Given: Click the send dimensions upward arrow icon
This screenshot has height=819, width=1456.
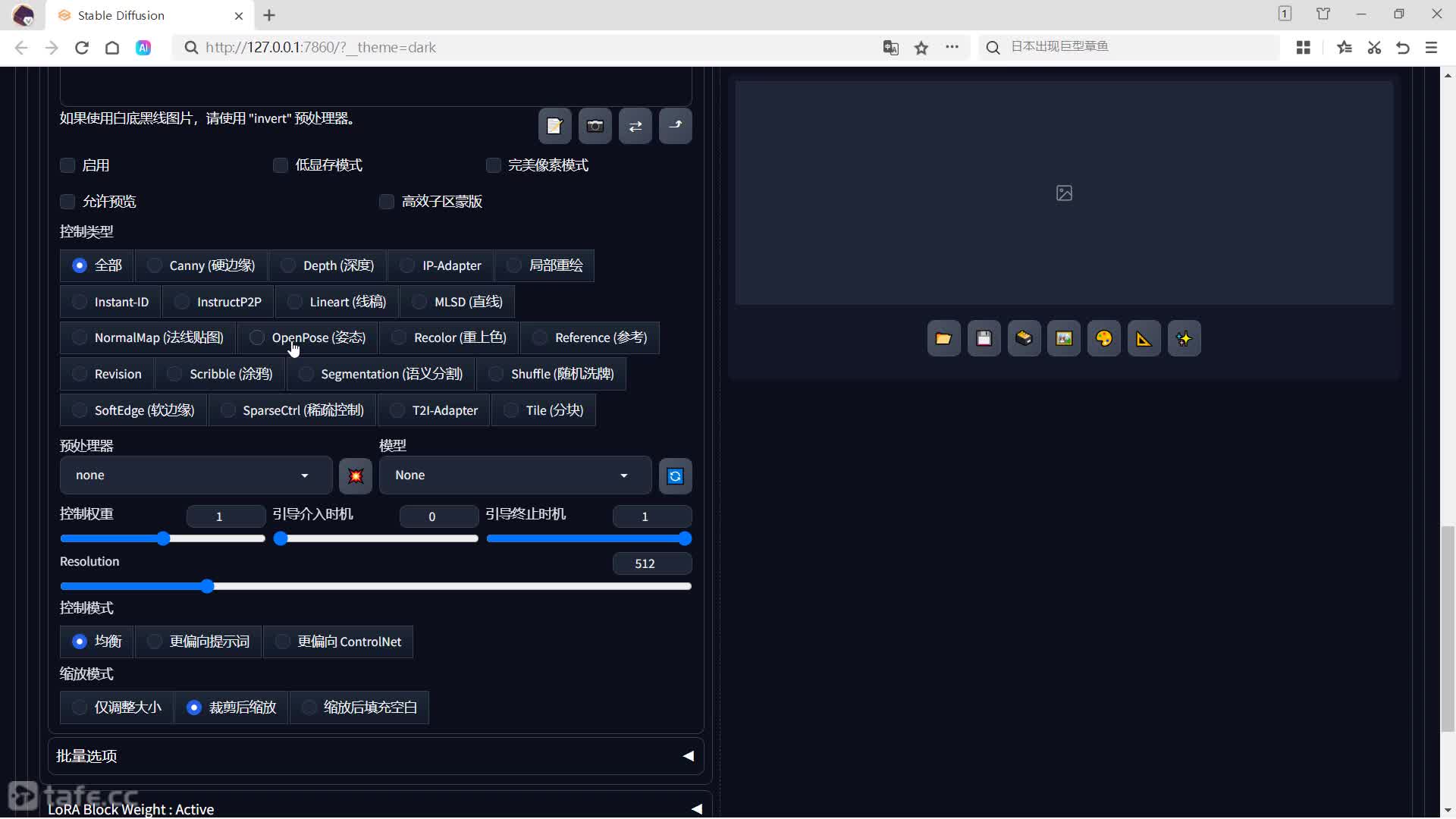Looking at the screenshot, I should coord(675,126).
